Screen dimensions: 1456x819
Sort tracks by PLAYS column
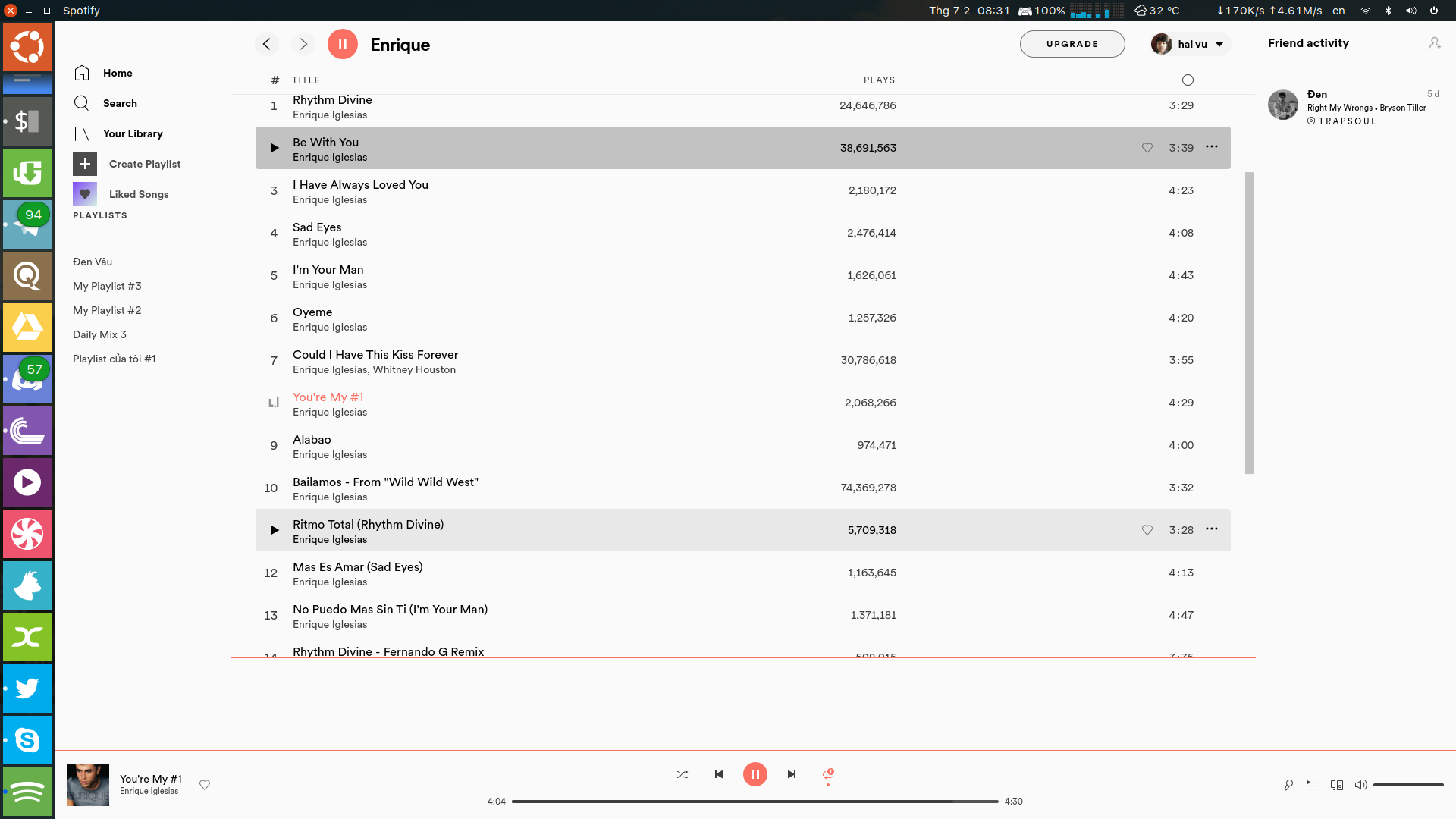(x=879, y=80)
